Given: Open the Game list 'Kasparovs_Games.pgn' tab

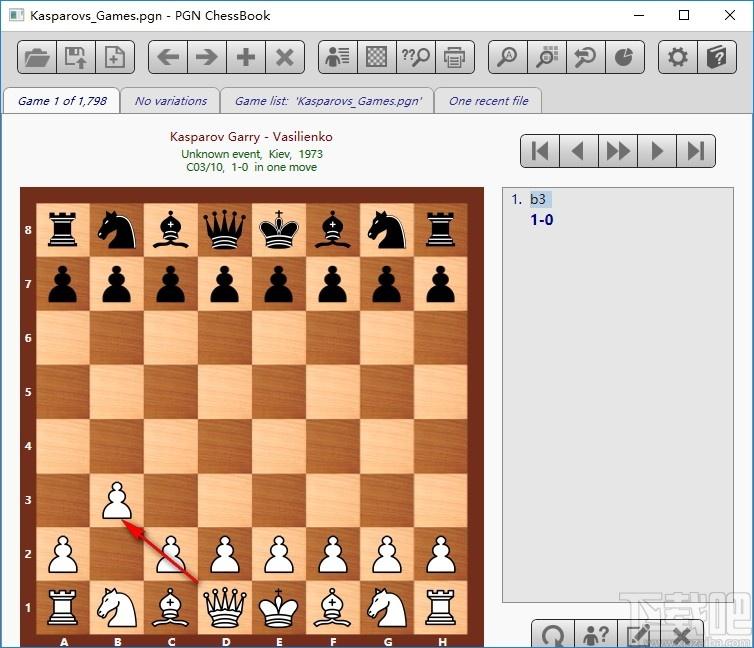Looking at the screenshot, I should 328,101.
